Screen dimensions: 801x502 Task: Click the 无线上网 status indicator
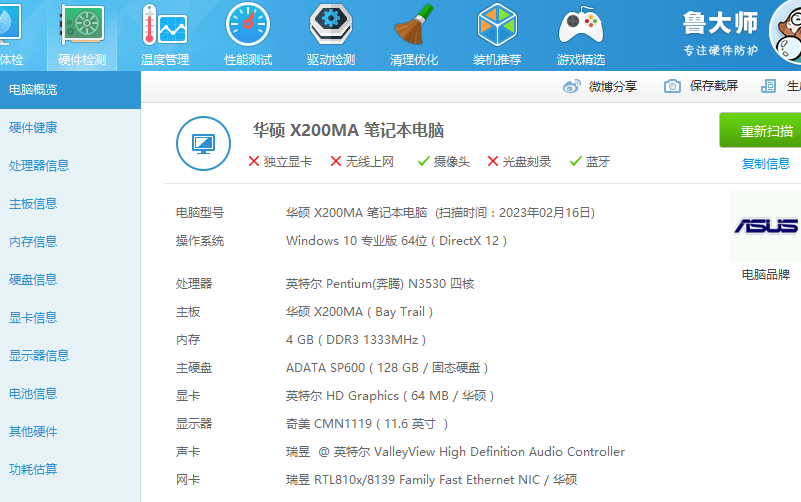pos(362,162)
